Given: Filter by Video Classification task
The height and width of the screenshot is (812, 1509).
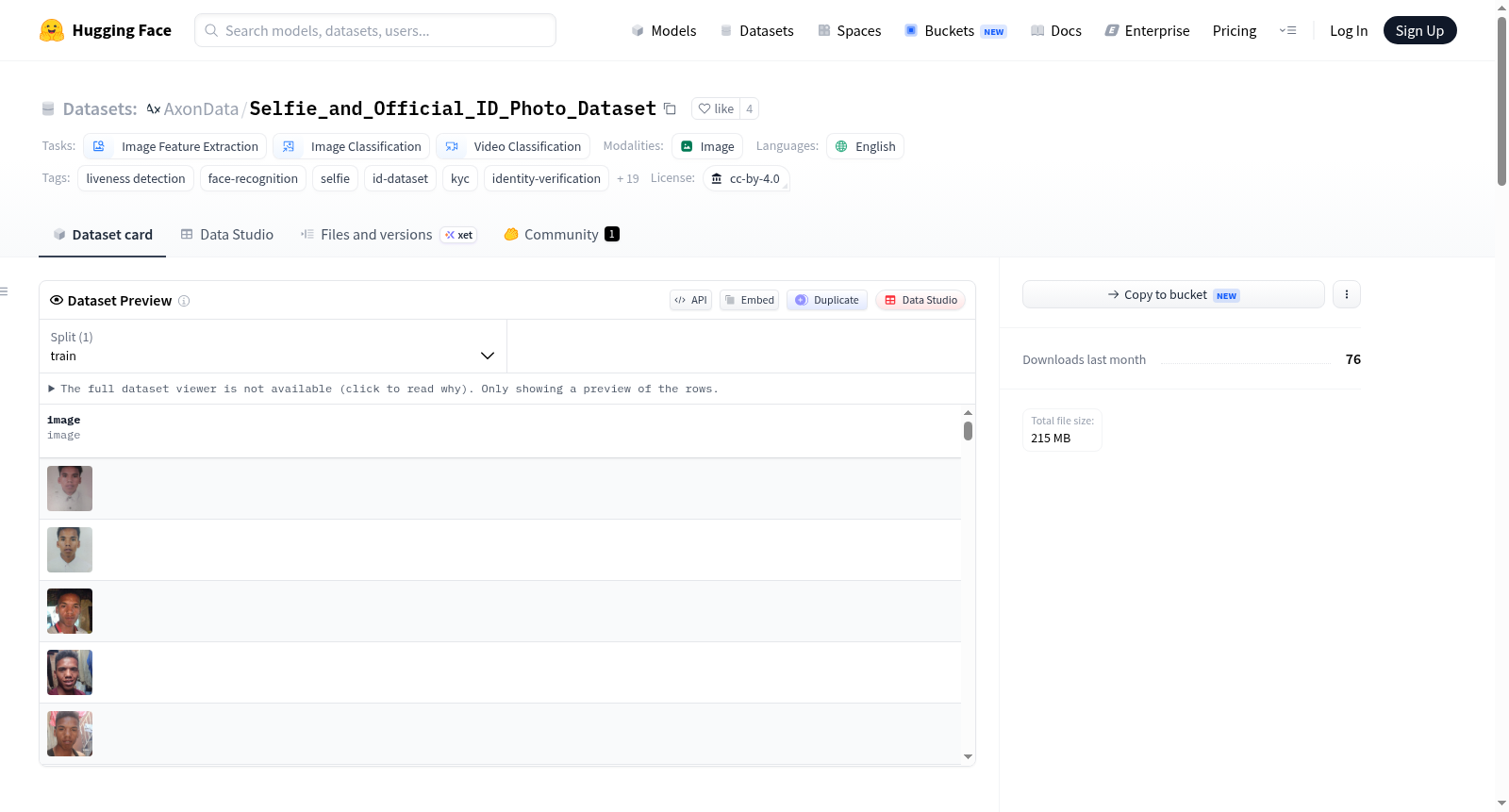Looking at the screenshot, I should 513,146.
